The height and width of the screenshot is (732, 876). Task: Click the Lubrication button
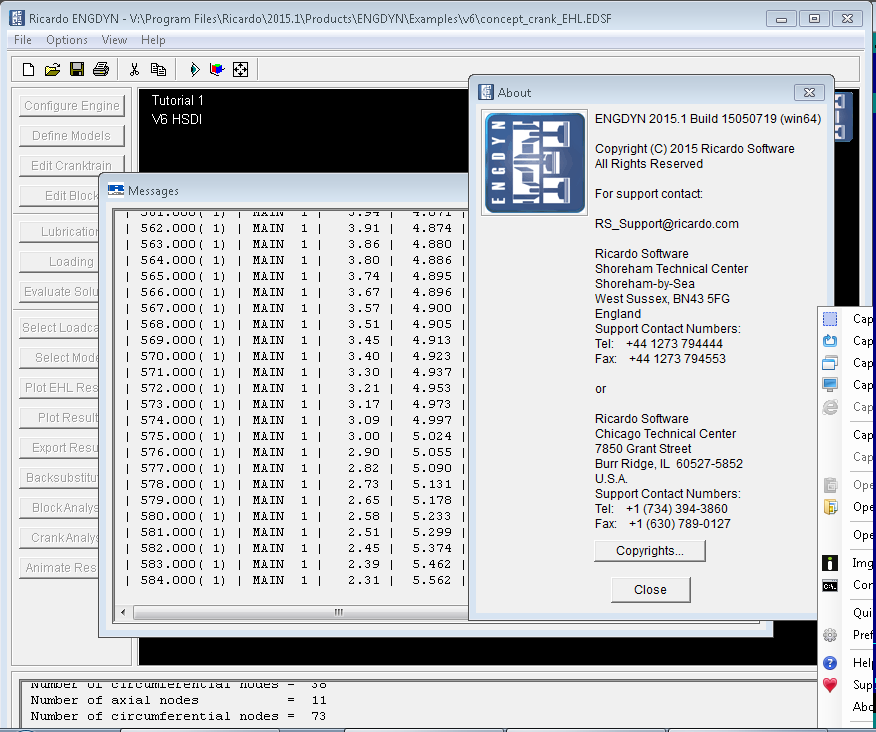click(x=59, y=231)
